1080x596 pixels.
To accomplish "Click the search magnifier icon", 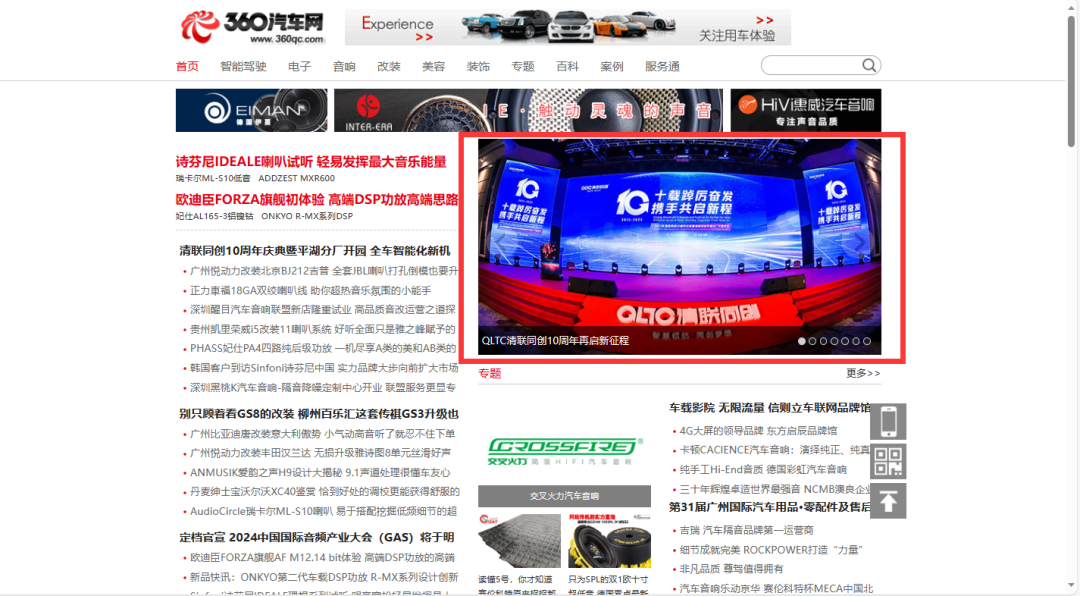I will [x=869, y=65].
